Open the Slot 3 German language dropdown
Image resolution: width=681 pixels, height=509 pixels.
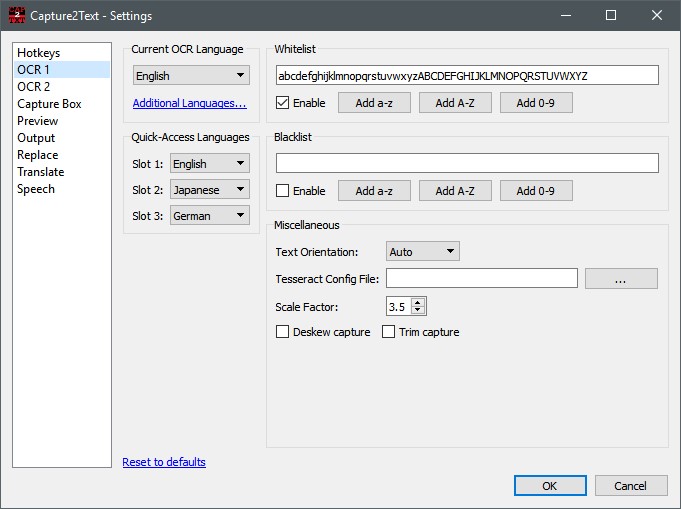[x=209, y=216]
